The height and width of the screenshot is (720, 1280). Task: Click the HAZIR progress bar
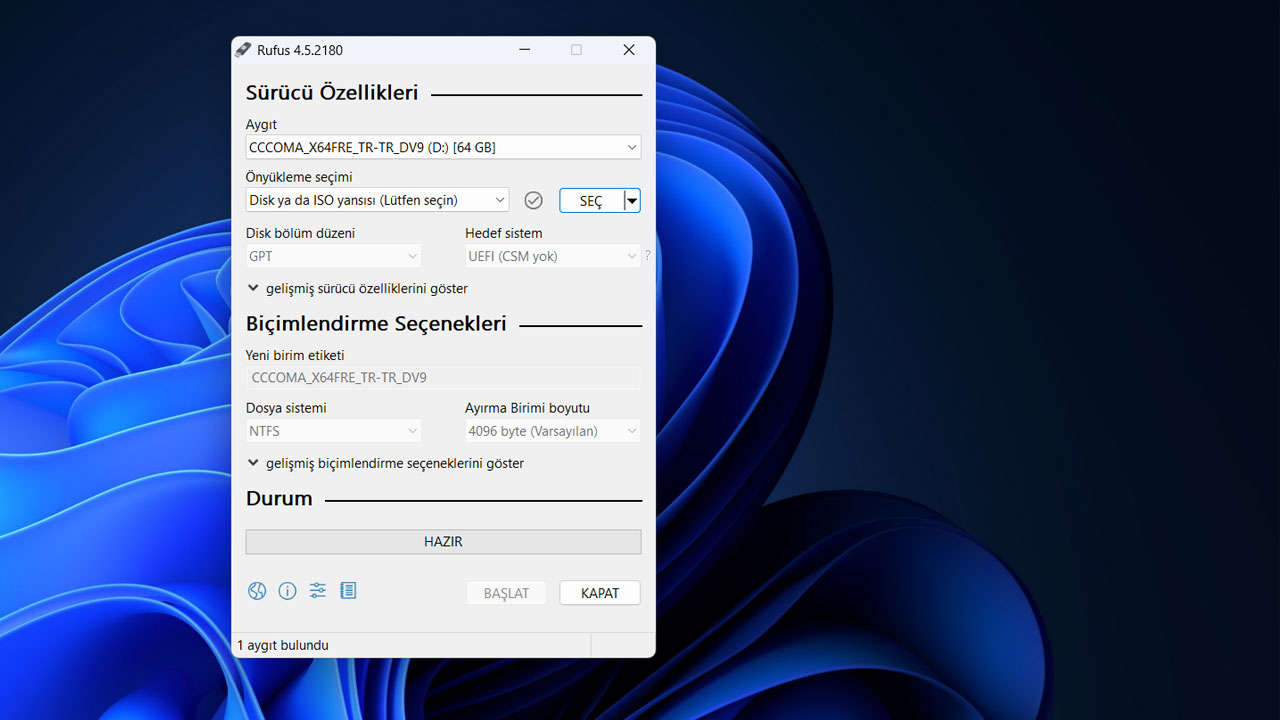(x=443, y=541)
